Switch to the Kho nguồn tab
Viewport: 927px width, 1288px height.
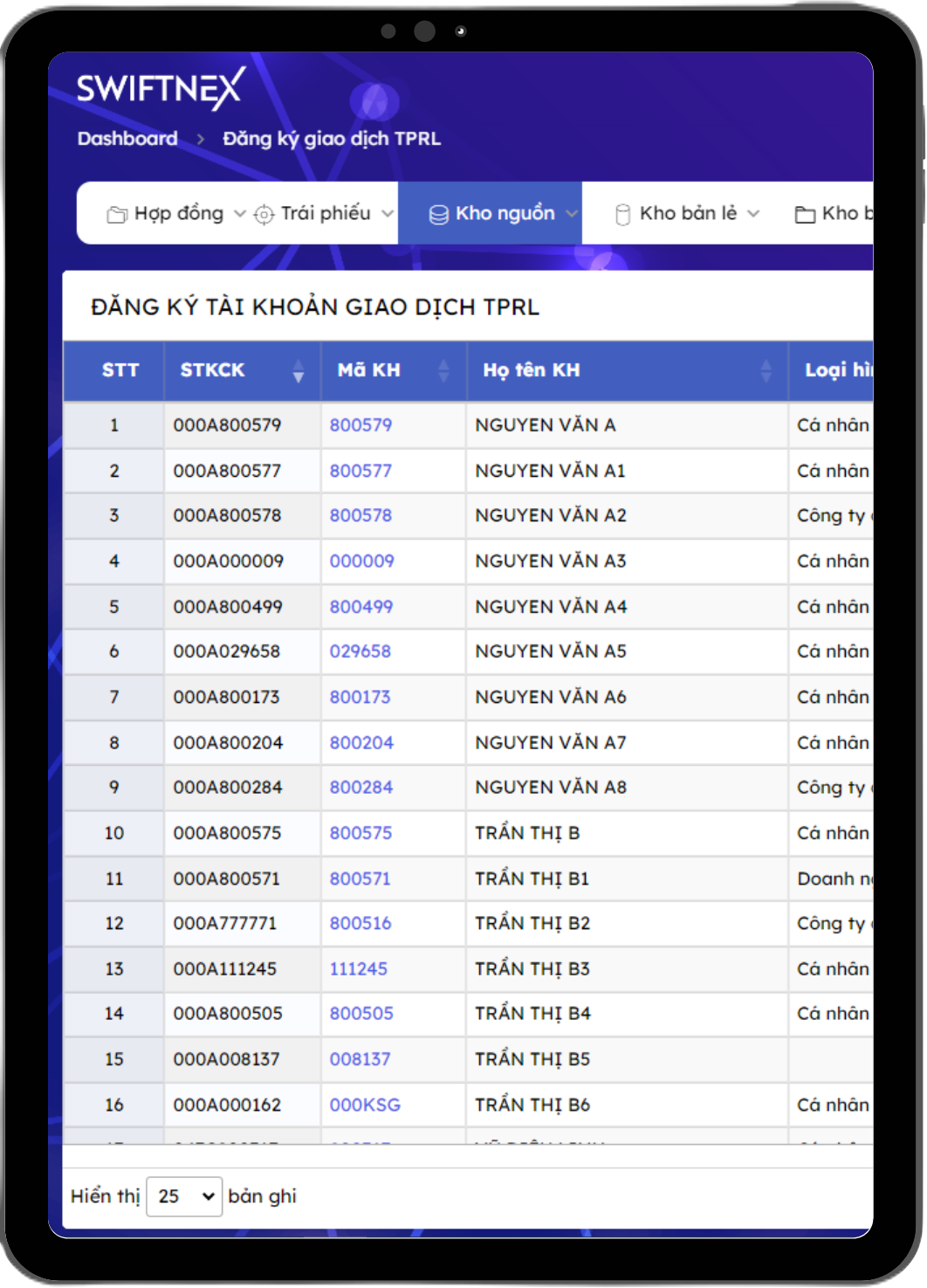click(504, 214)
